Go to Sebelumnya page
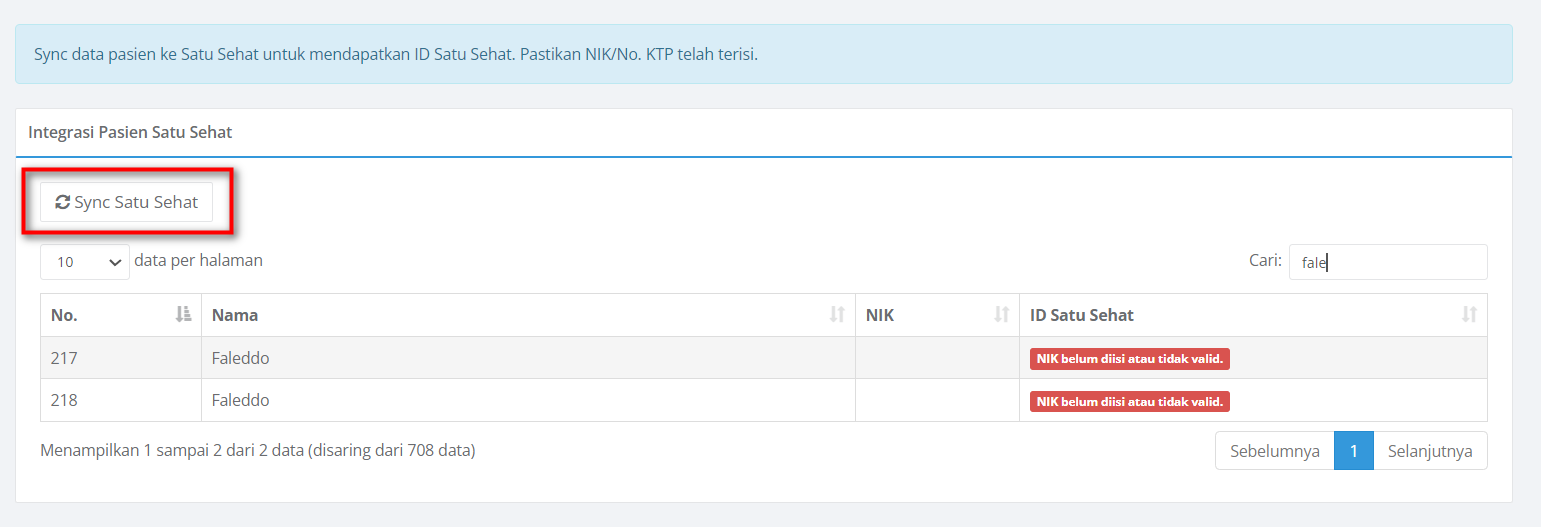This screenshot has width=1541, height=527. coord(1275,451)
